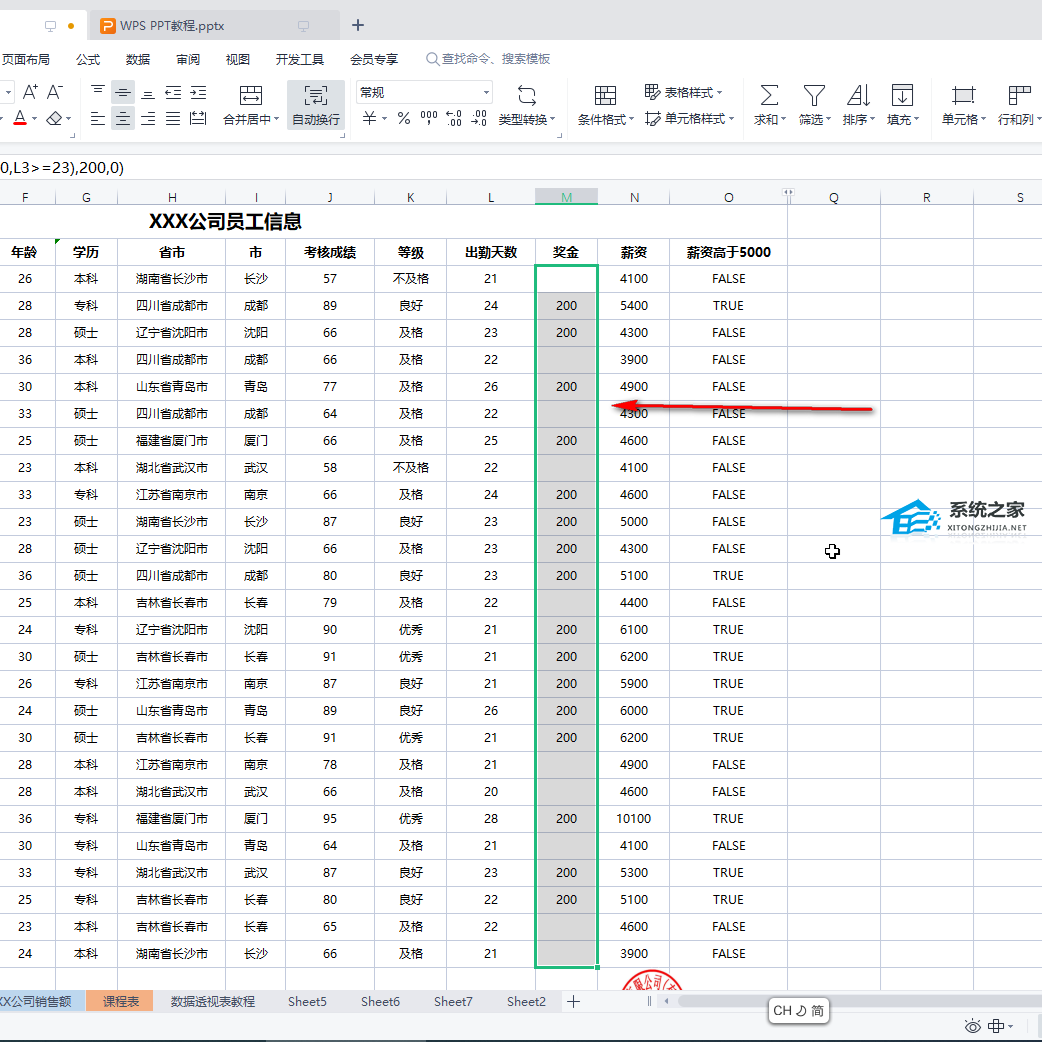Click the increase font size icon
Viewport: 1042px width, 1042px height.
click(30, 92)
